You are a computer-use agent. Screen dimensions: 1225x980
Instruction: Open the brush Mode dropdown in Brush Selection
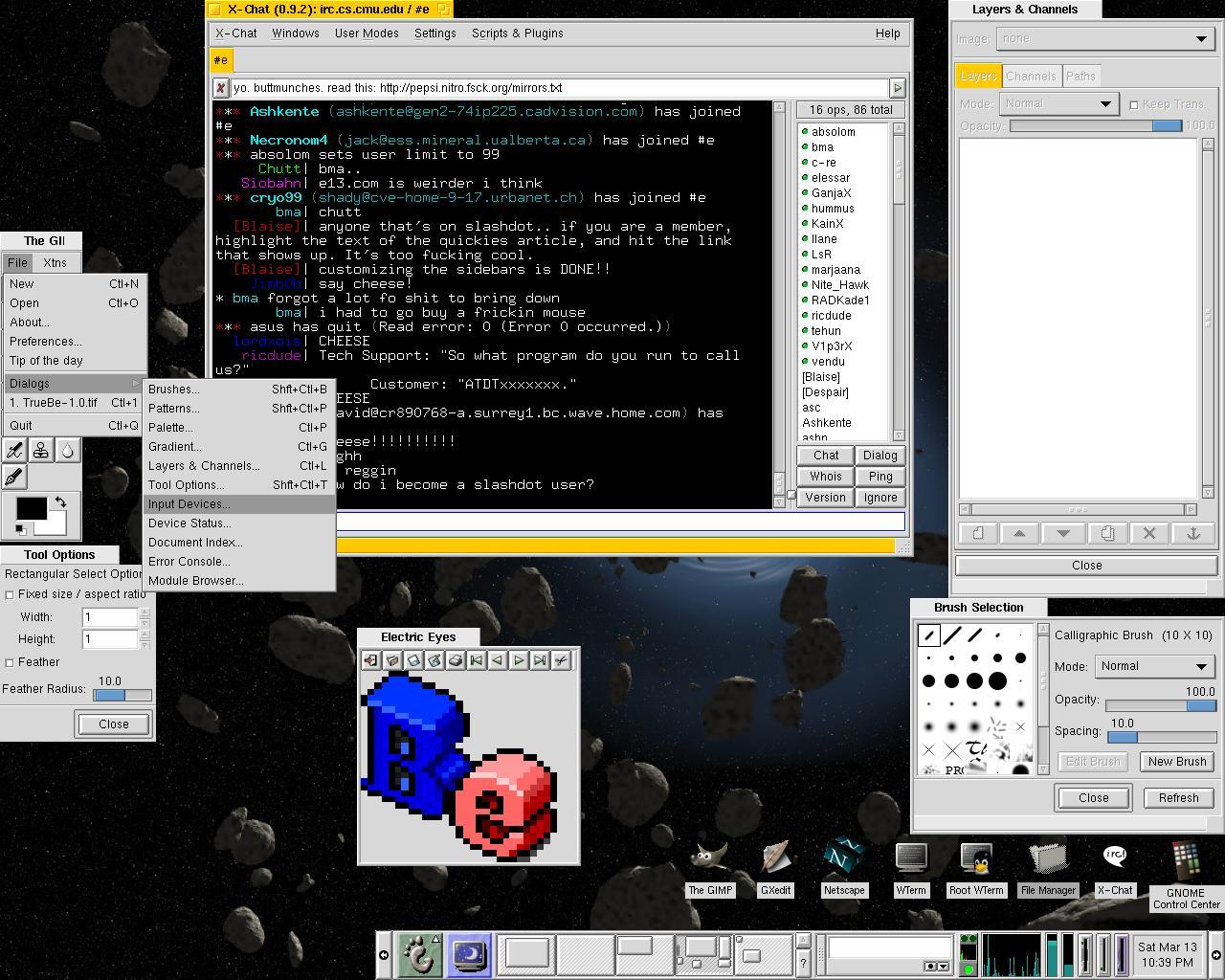[1154, 666]
